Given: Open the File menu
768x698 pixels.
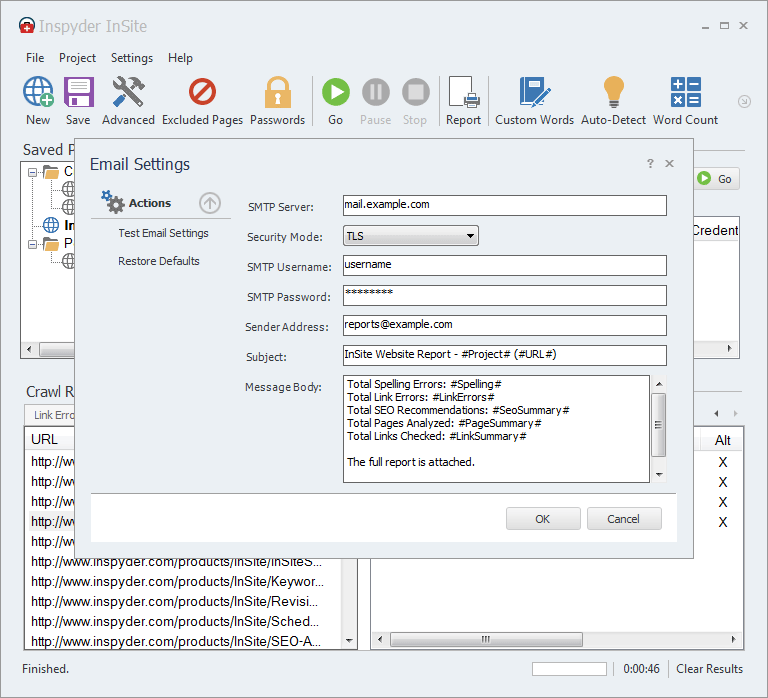Looking at the screenshot, I should coord(35,58).
